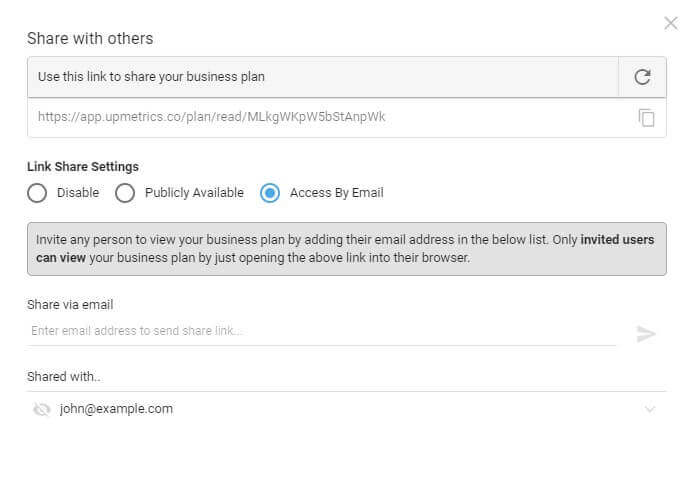
Task: Click the Shared with.. section label
Action: click(64, 377)
